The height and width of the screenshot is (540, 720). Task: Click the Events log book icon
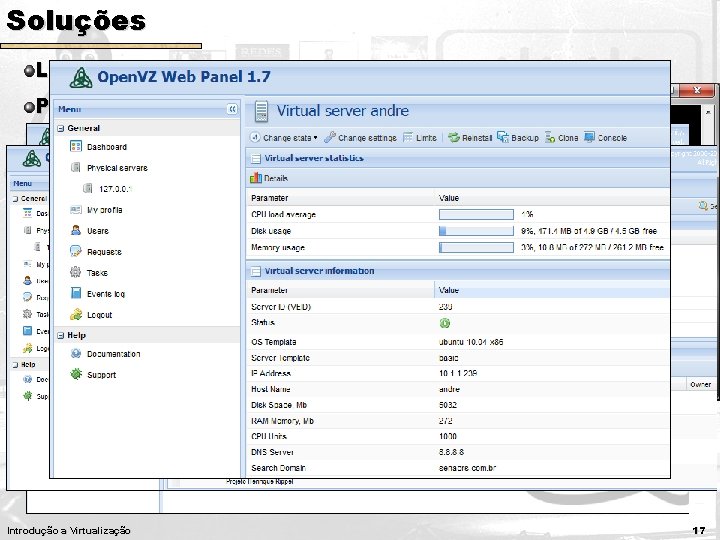(76, 293)
